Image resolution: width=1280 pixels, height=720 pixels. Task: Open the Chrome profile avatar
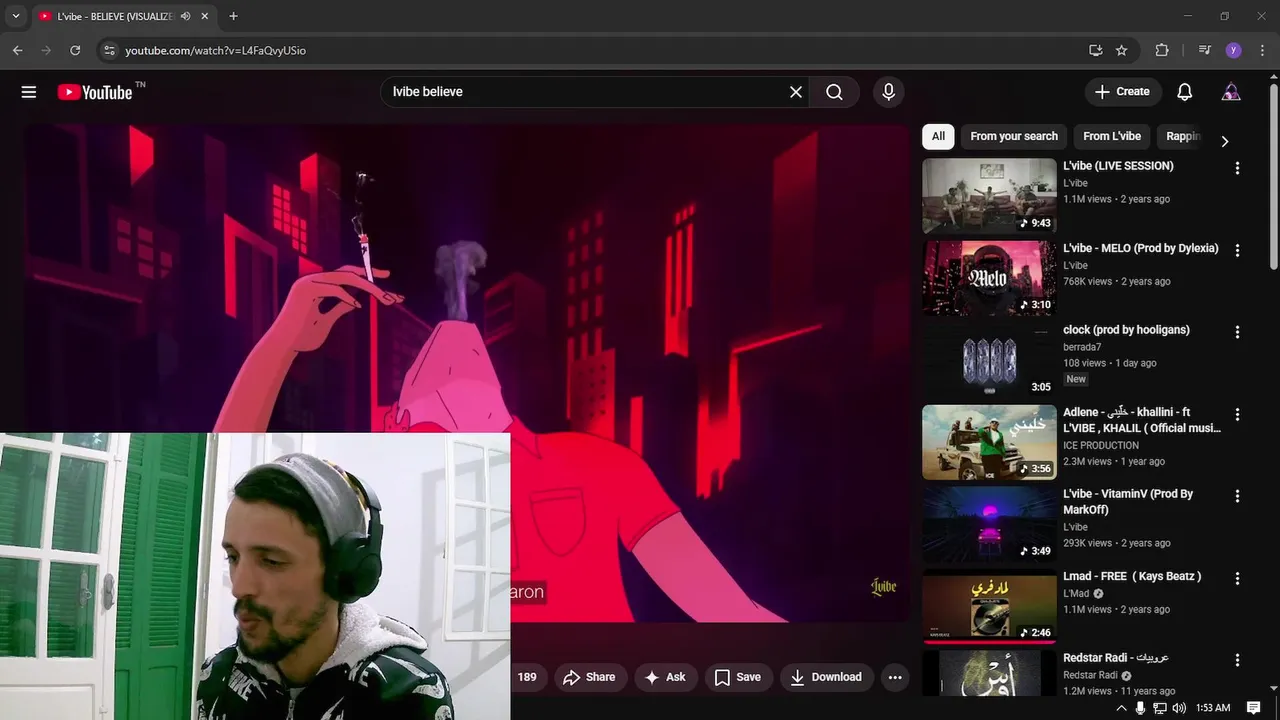tap(1233, 50)
